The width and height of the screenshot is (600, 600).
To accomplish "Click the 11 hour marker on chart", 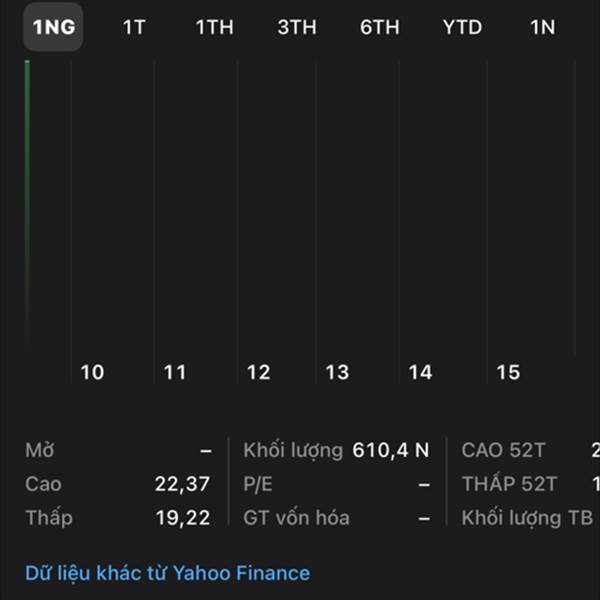I will coord(175,372).
